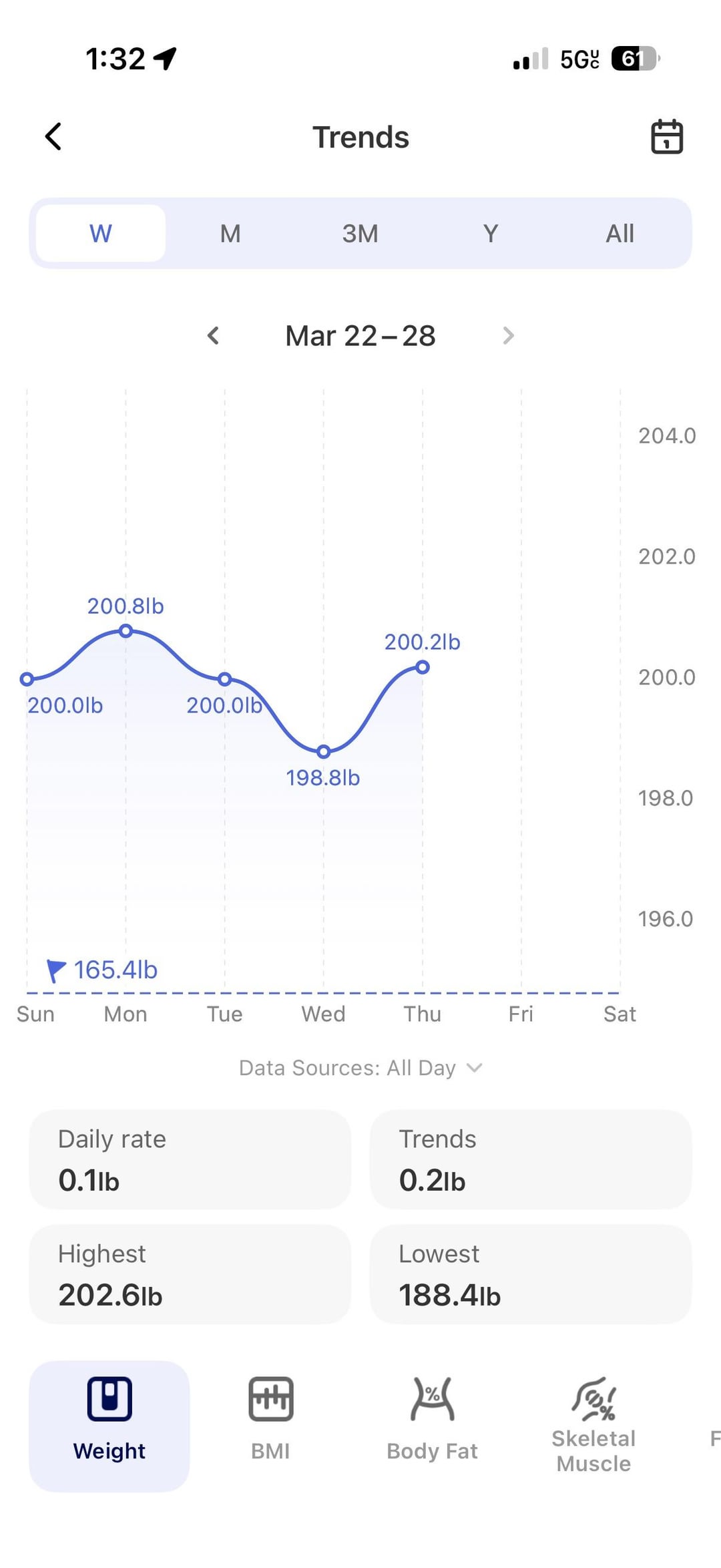
Task: Tap the 200.8lb Monday data point
Action: [126, 631]
